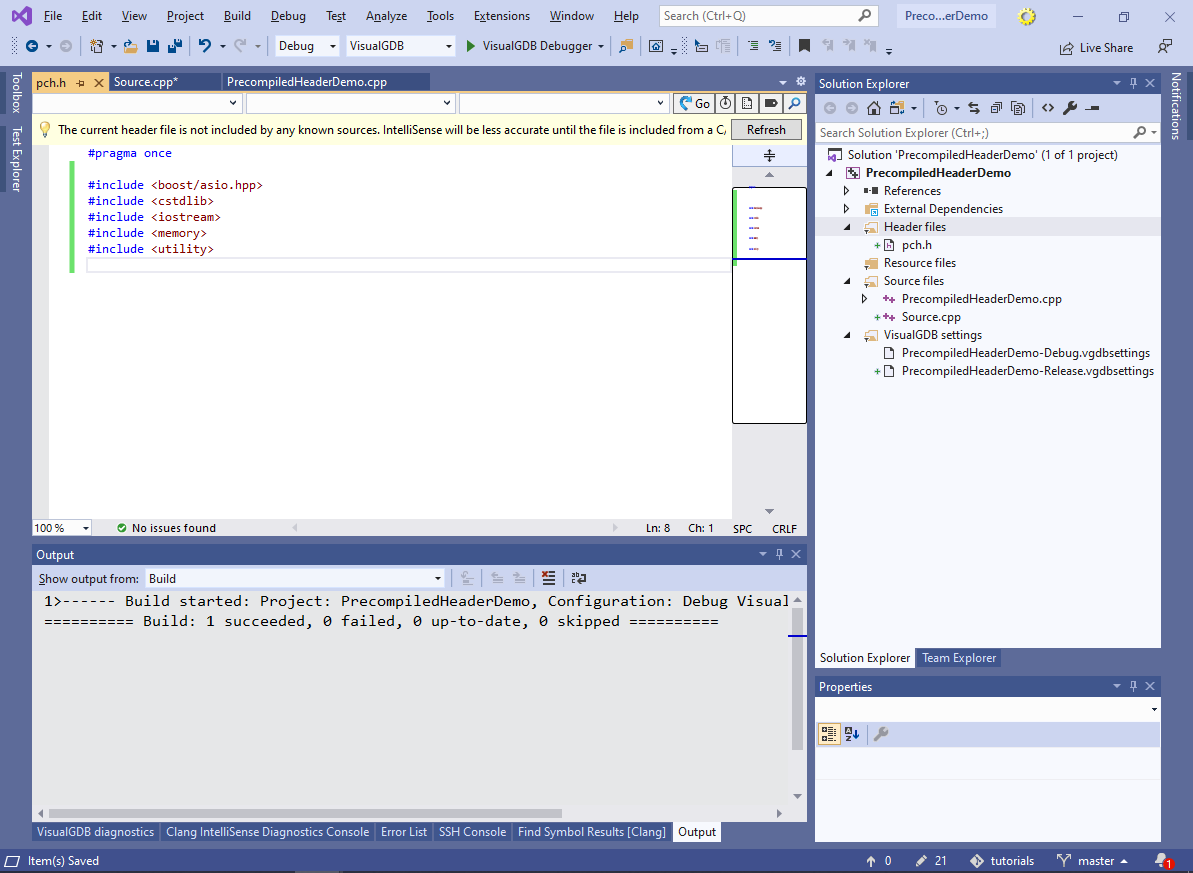This screenshot has height=873, width=1193.
Task: Open Properties wrench in Solution Explorer toolbar
Action: coord(1070,108)
